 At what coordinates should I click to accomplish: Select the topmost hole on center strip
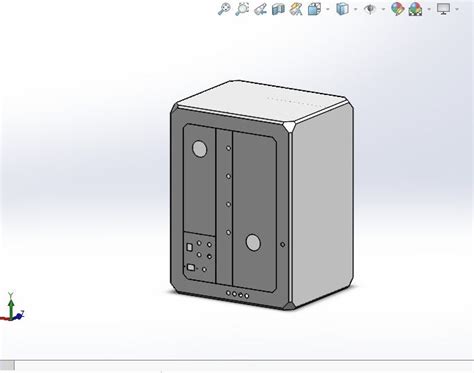pyautogui.click(x=229, y=148)
